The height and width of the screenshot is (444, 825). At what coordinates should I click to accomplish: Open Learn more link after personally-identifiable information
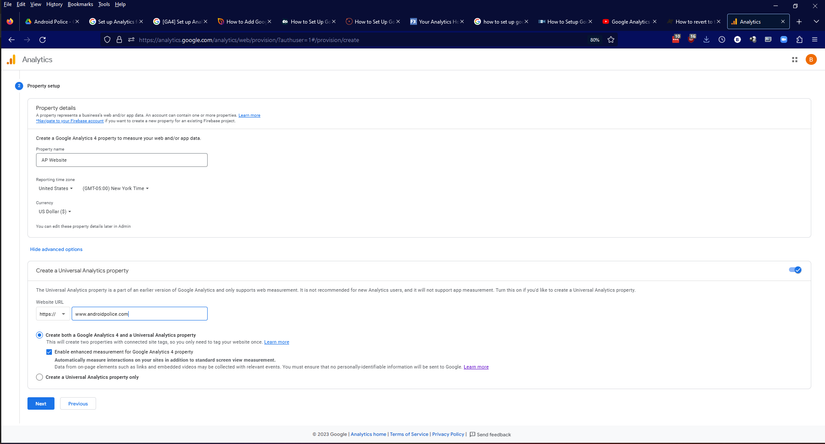click(476, 367)
